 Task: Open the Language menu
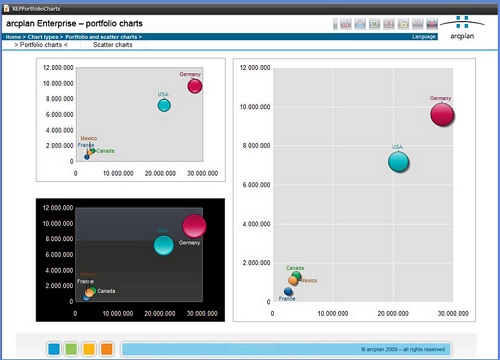click(x=424, y=36)
